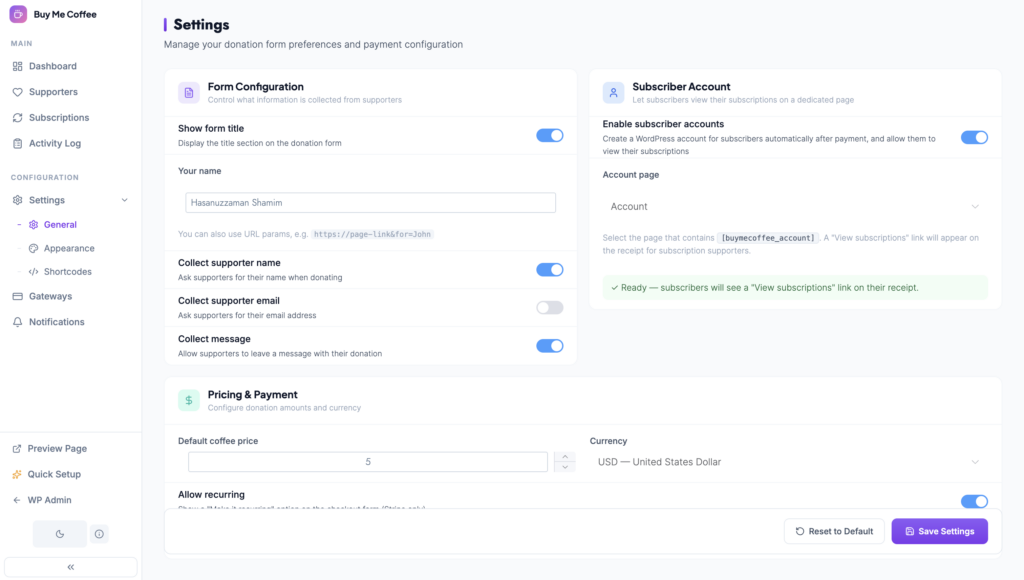Image resolution: width=1024 pixels, height=580 pixels.
Task: Click the info circle icon in sidebar
Action: point(99,534)
